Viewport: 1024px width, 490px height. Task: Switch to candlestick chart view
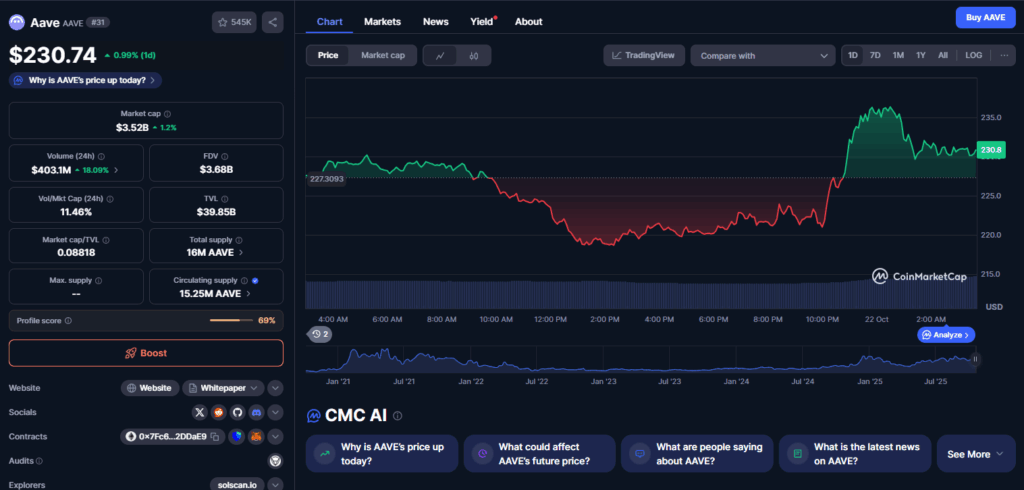pyautogui.click(x=473, y=56)
